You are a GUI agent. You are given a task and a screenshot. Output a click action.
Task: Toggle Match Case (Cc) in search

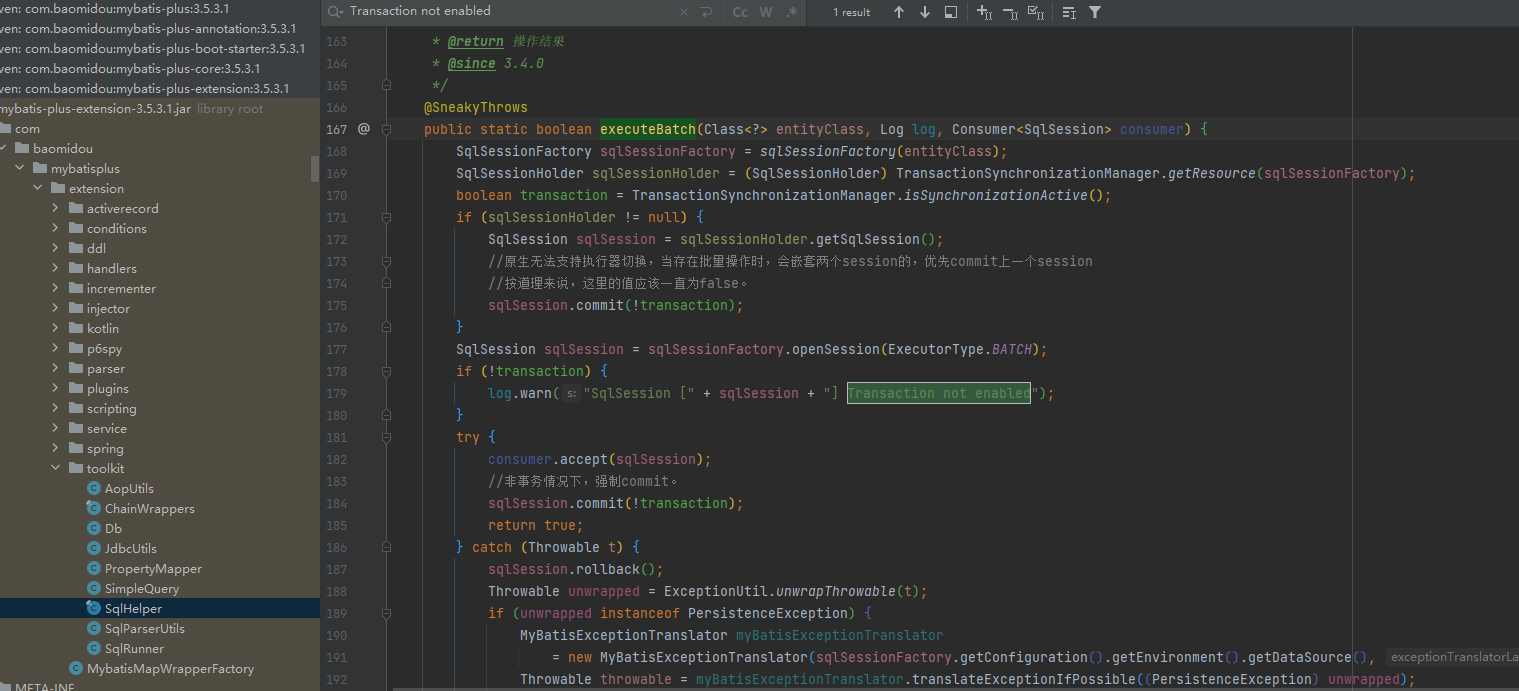740,12
